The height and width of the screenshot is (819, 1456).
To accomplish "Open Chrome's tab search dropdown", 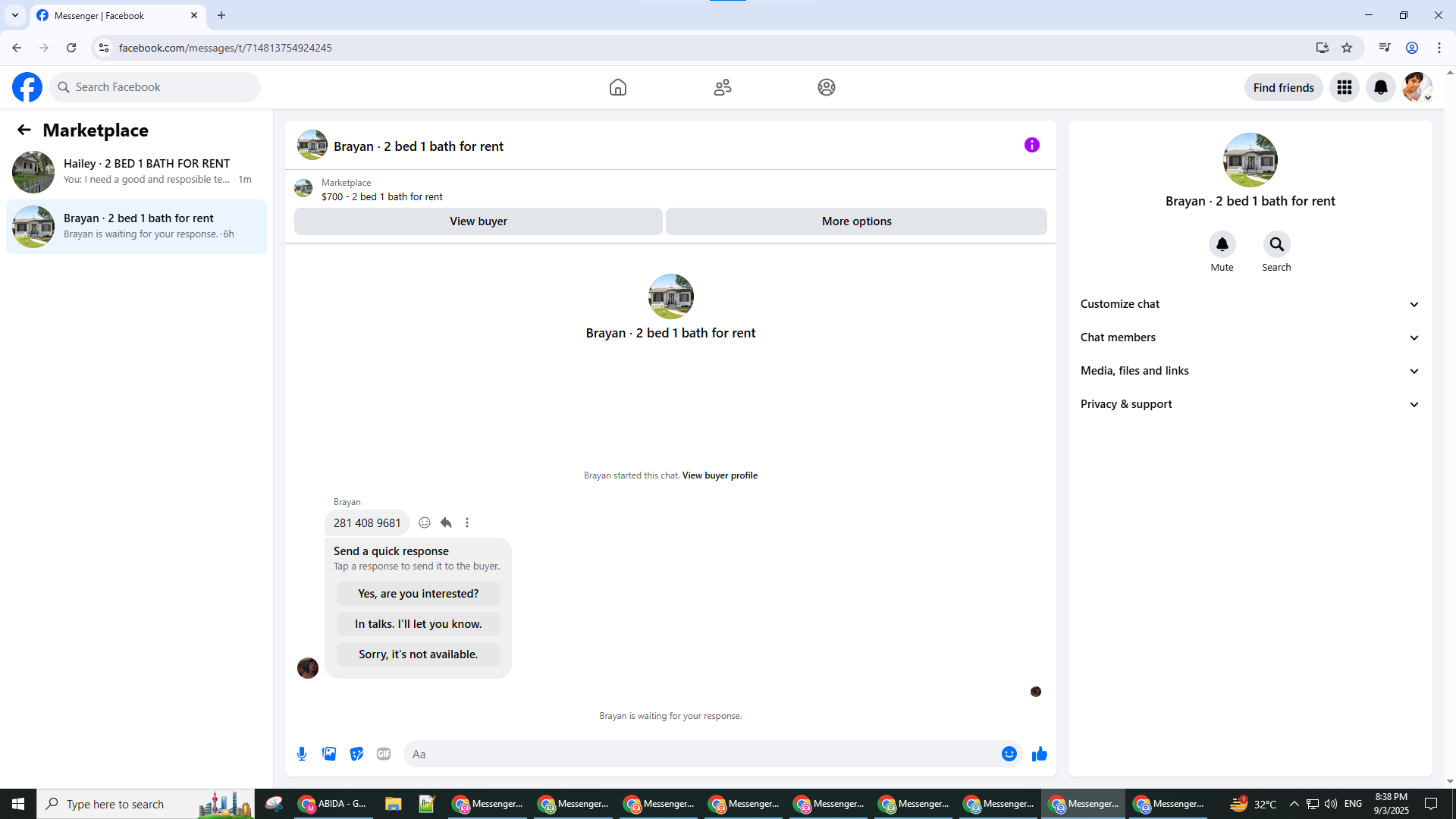I will pos(15,15).
